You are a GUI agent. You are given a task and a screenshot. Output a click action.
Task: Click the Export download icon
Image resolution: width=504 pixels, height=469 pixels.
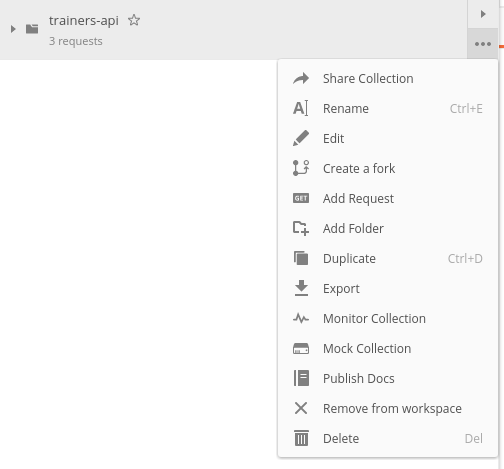(x=301, y=288)
